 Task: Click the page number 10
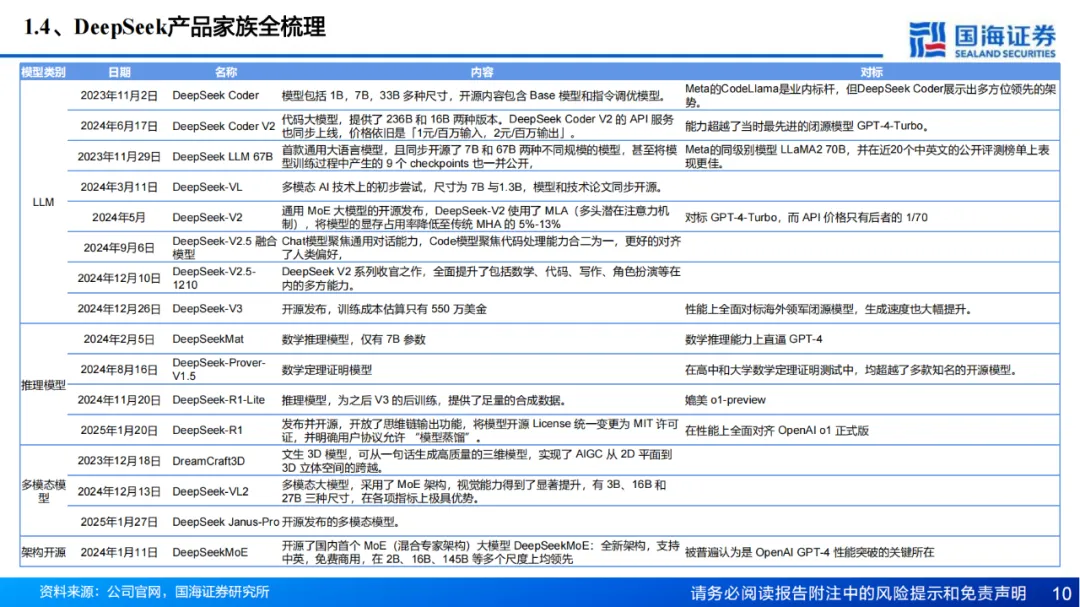(1061, 593)
